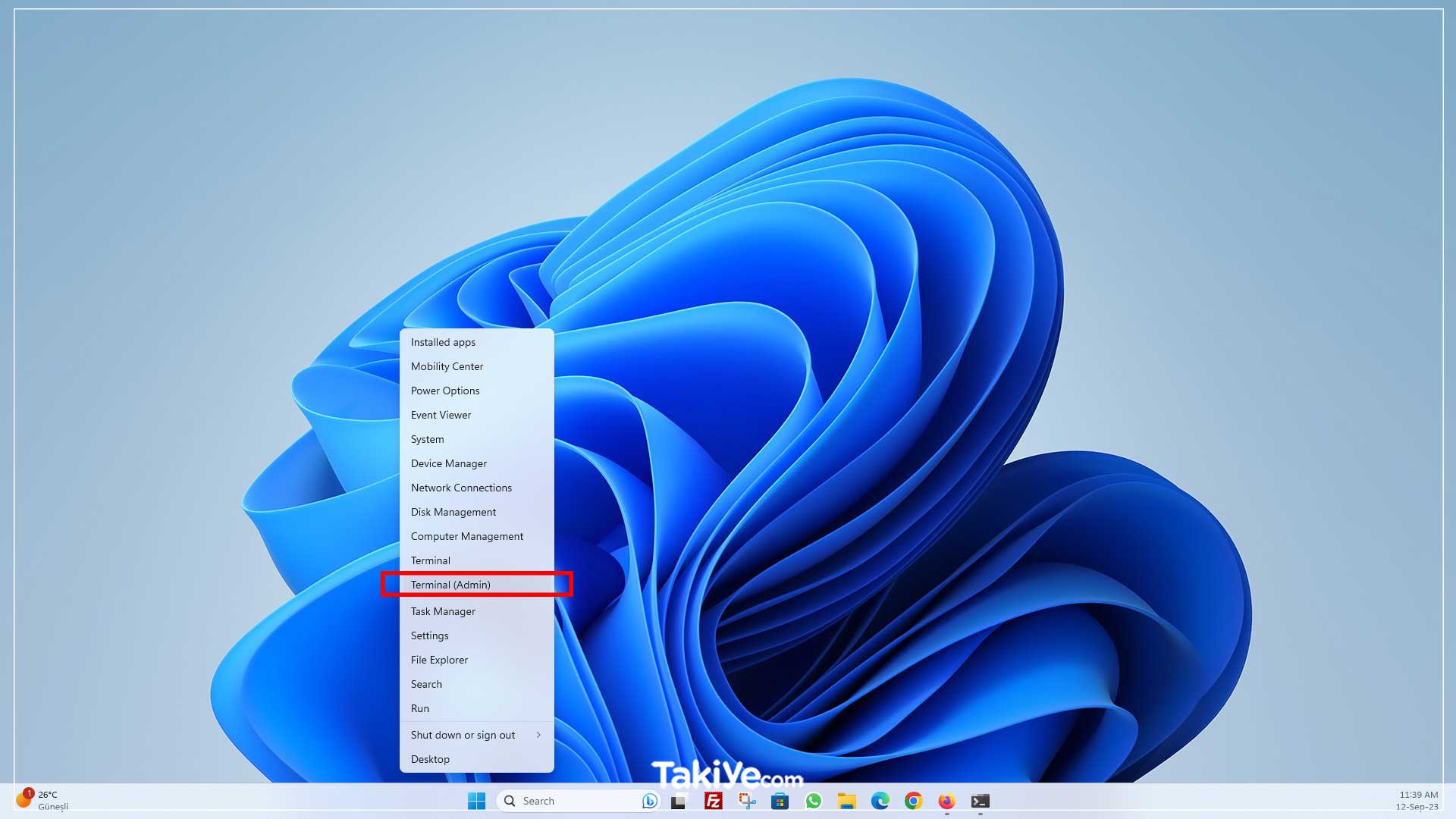Open FileZilla from the taskbar
Viewport: 1456px width, 819px height.
tap(713, 801)
